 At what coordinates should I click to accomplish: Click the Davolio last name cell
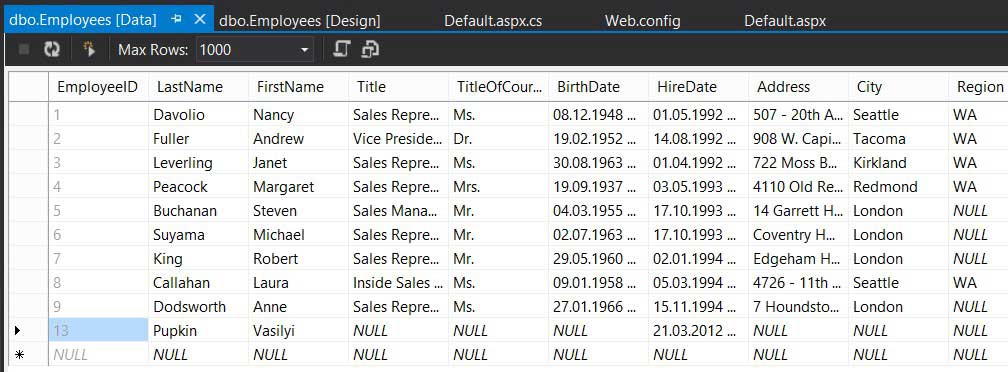[199, 115]
